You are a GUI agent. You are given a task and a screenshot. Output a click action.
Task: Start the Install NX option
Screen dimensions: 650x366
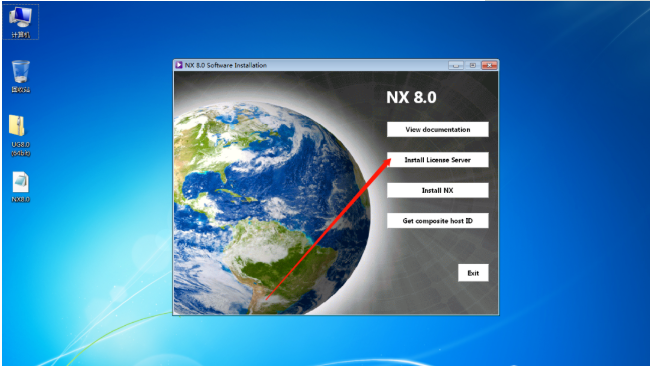pos(438,190)
